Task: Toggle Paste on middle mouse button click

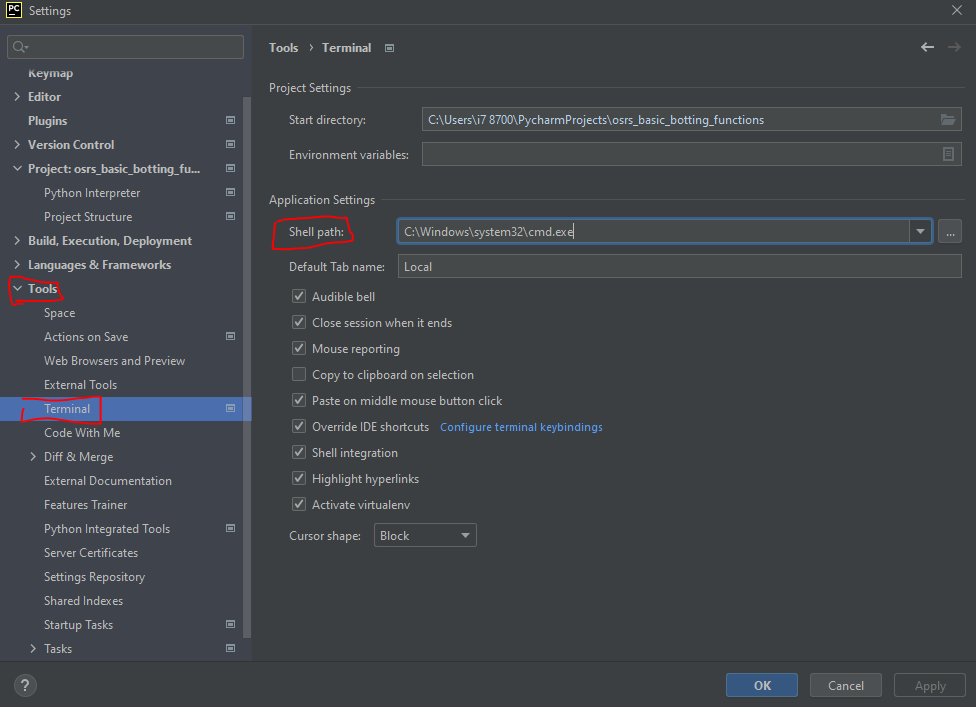Action: 299,401
